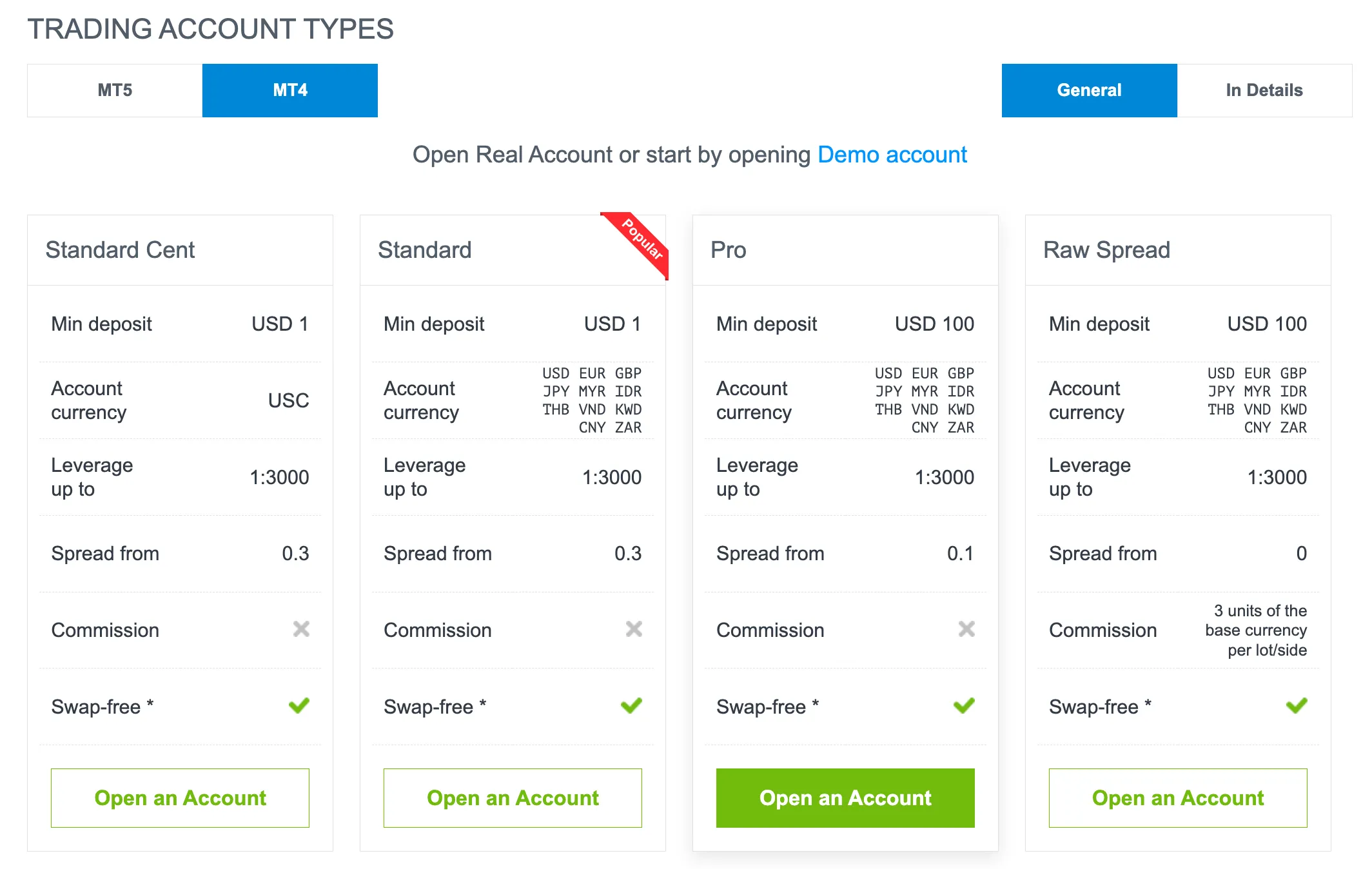Select the Raw Spread card title
Screen dimensions: 1372x869
pos(1107,250)
